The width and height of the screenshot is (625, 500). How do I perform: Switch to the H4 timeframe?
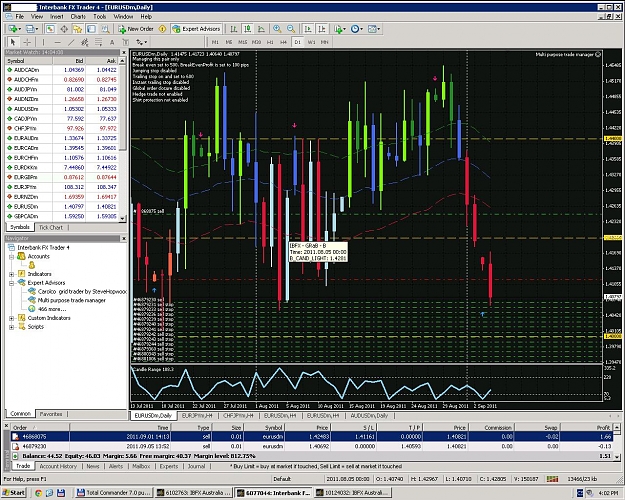pyautogui.click(x=283, y=42)
